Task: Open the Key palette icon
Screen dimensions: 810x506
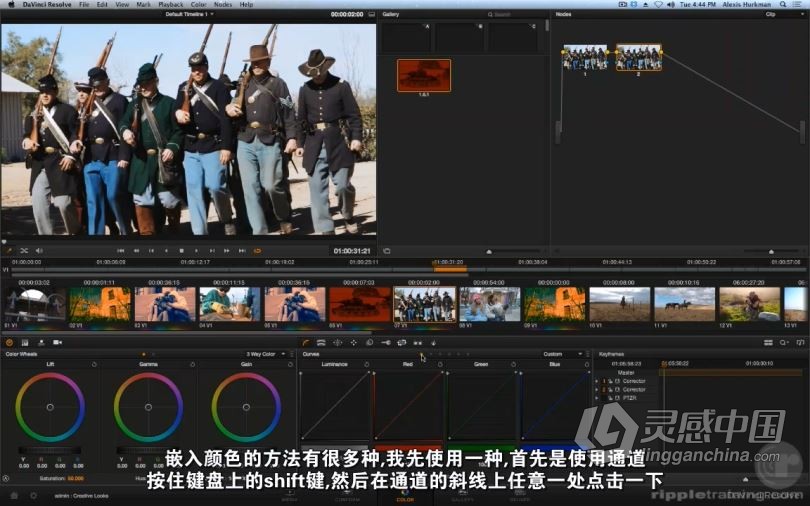Action: coord(386,342)
